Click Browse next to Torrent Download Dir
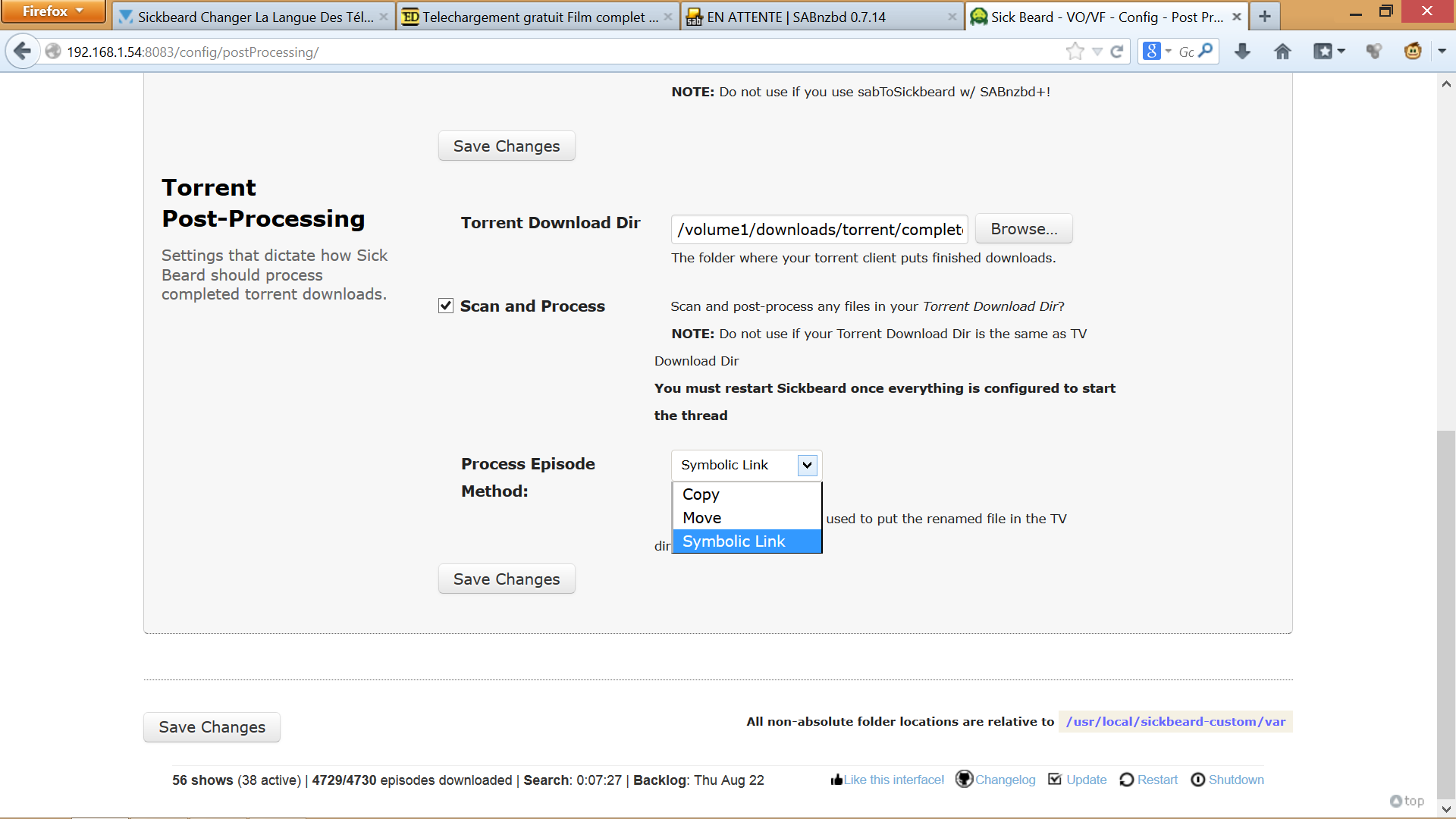The width and height of the screenshot is (1456, 819). [1024, 229]
